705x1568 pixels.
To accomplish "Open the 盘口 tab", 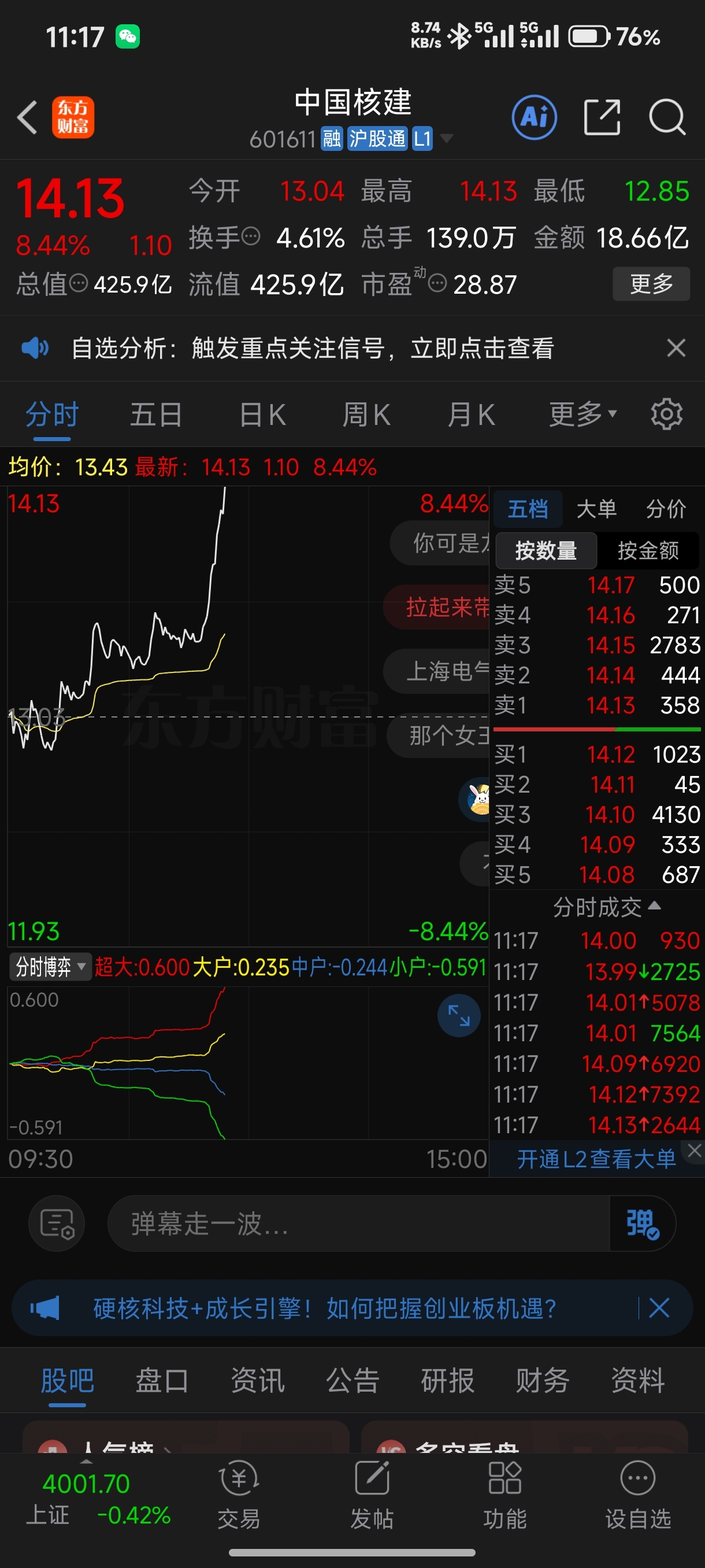I will point(162,1381).
